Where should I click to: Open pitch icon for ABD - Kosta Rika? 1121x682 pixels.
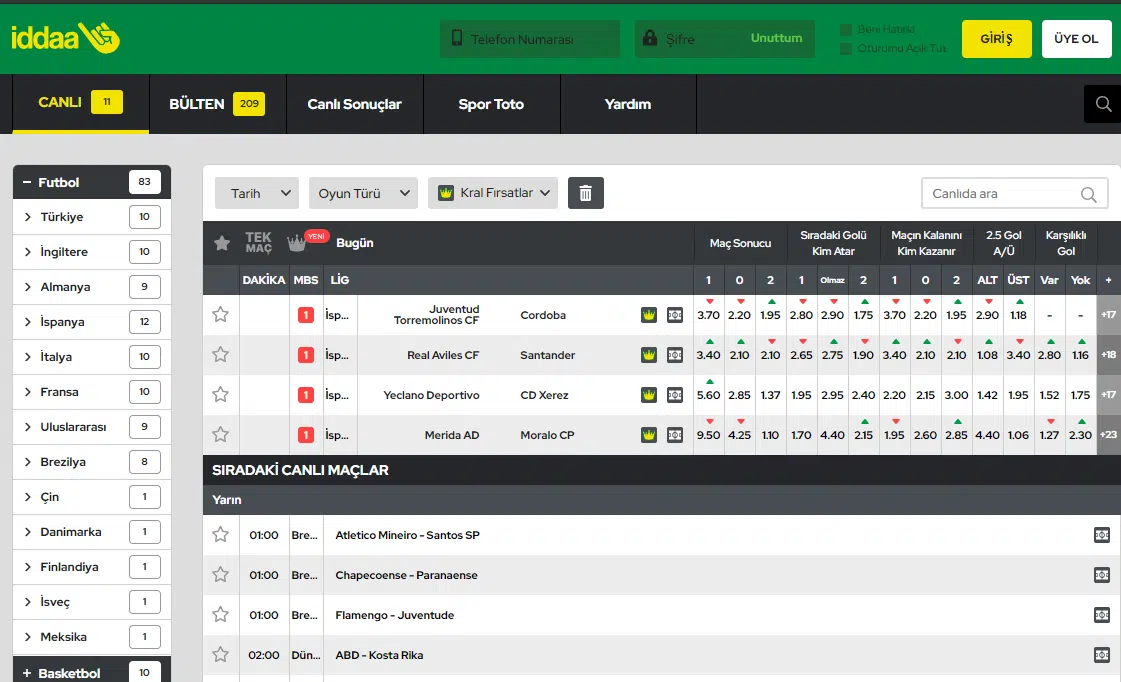pyautogui.click(x=1102, y=655)
